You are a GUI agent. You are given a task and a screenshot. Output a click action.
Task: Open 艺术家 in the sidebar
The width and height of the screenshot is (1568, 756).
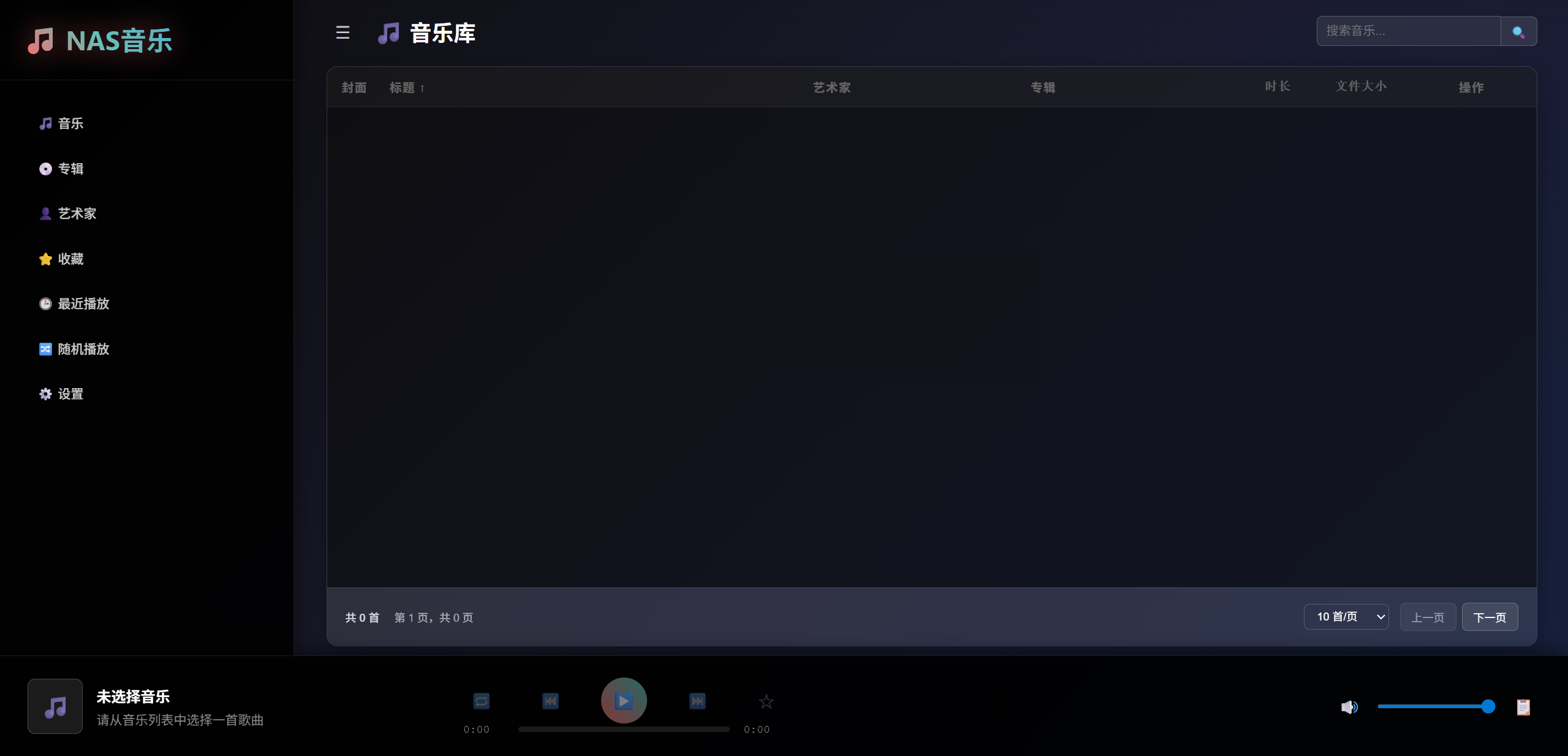coord(77,213)
